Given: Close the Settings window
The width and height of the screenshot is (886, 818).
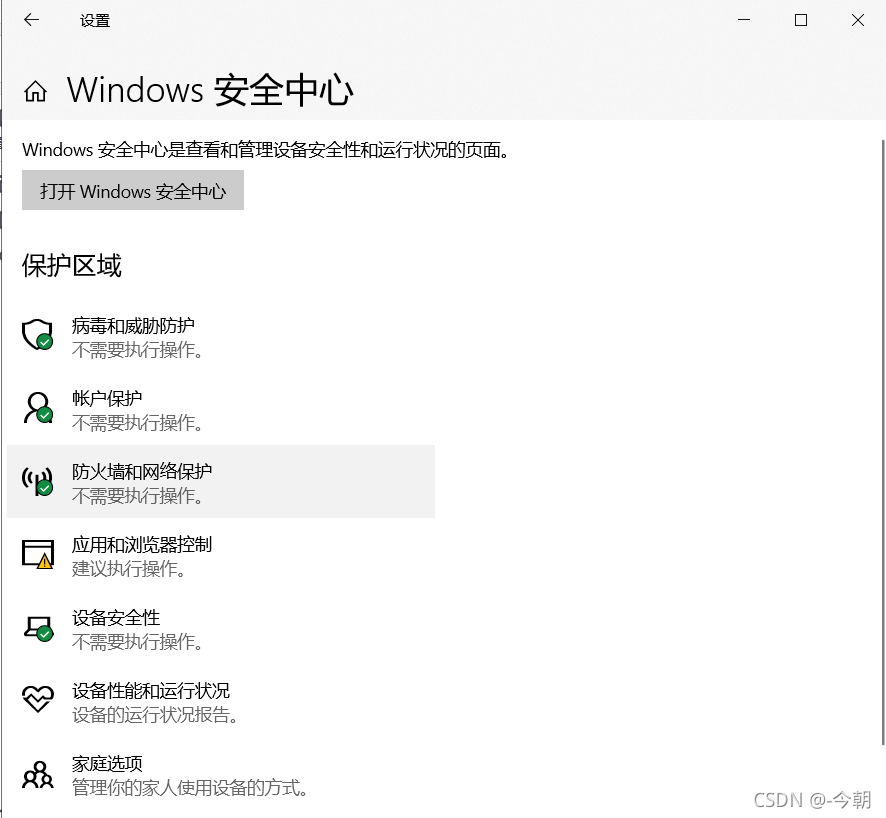Looking at the screenshot, I should [x=857, y=20].
